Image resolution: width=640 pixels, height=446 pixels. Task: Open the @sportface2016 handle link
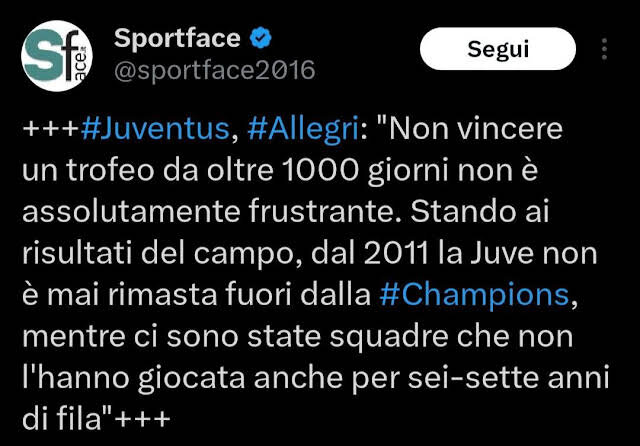click(x=215, y=70)
